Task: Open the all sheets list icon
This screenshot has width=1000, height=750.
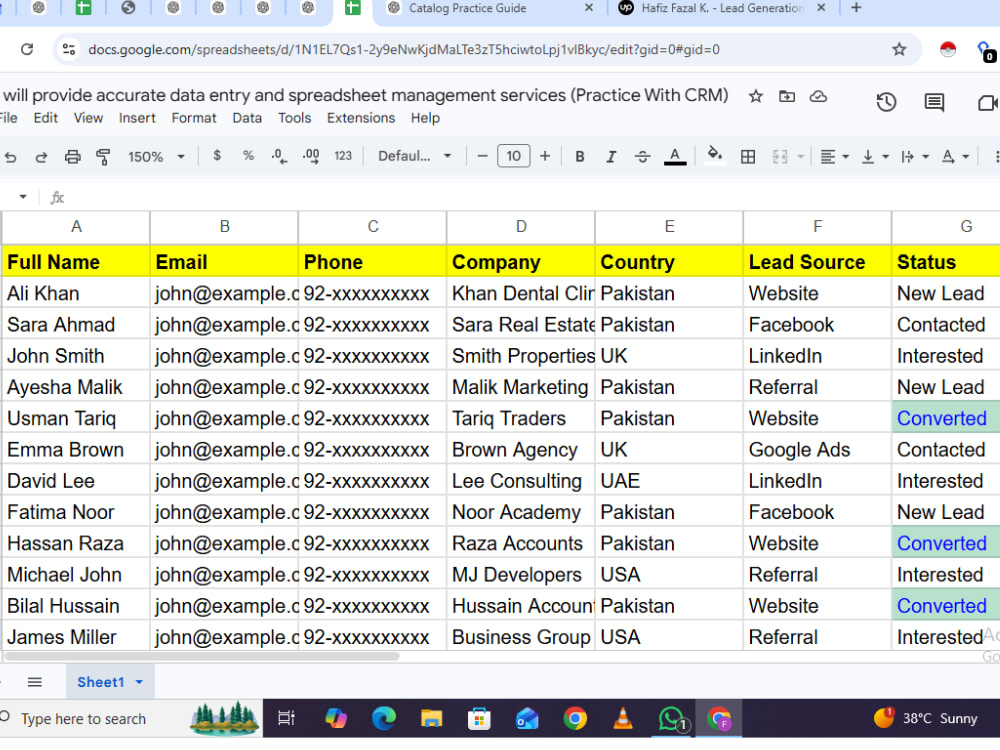Action: click(x=35, y=682)
